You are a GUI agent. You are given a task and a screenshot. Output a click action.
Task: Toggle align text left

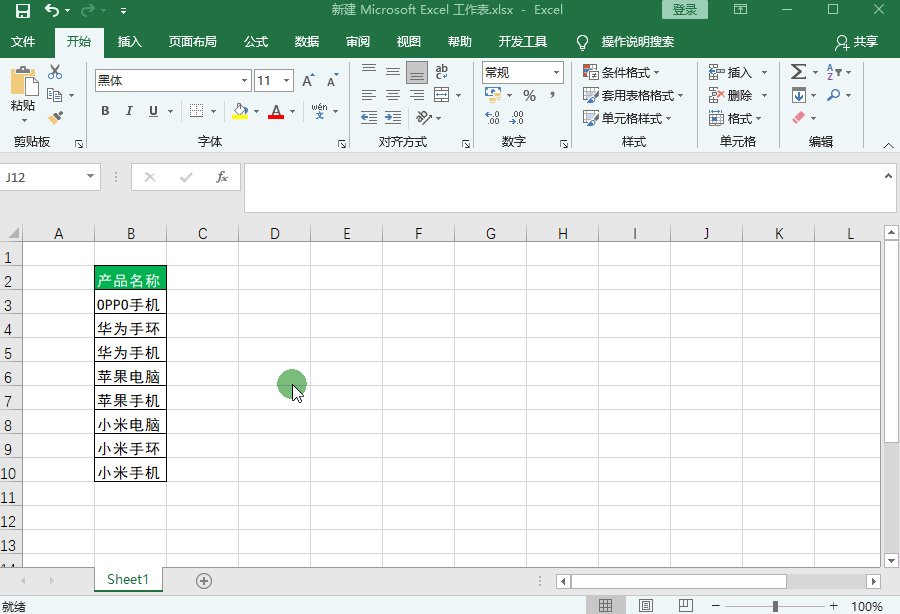click(x=368, y=95)
